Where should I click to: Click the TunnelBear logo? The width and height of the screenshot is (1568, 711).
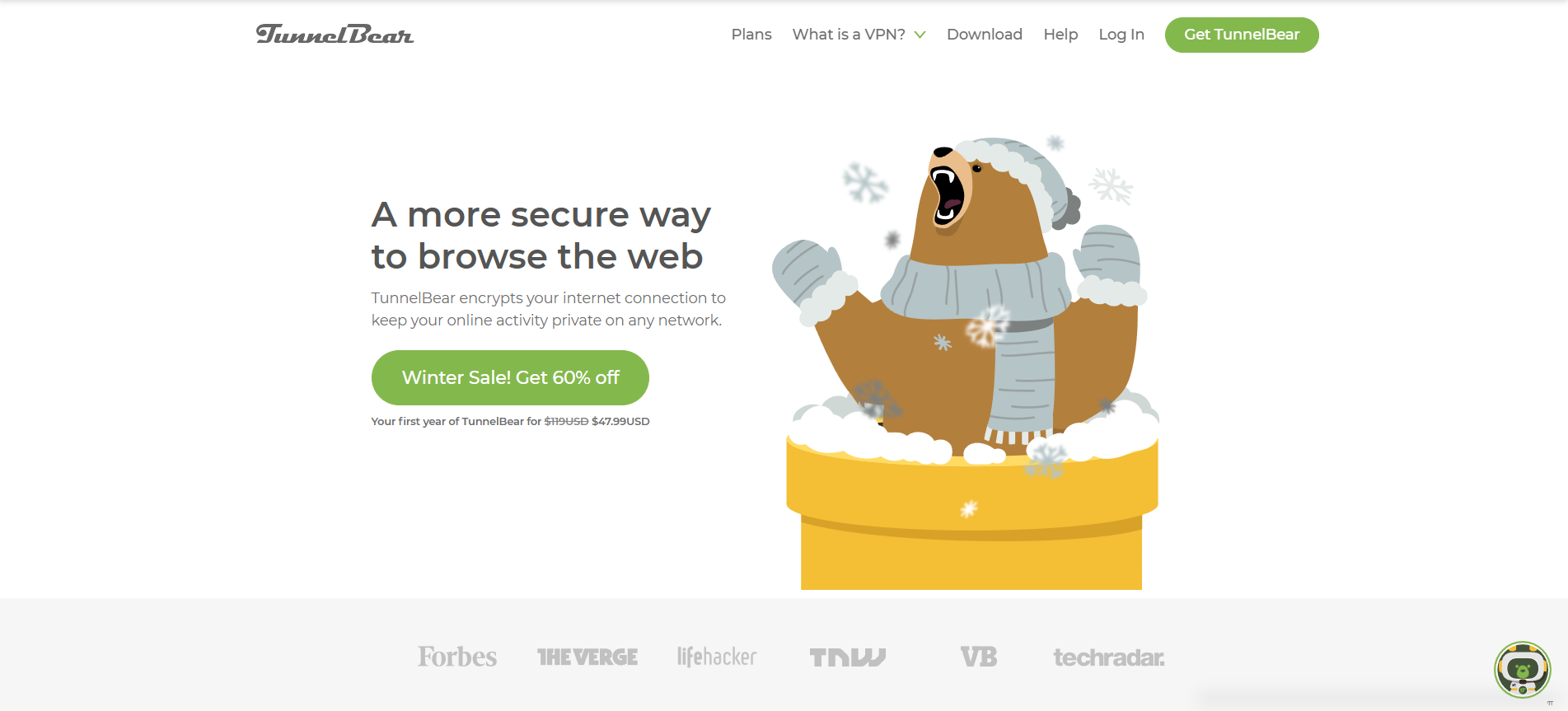335,34
